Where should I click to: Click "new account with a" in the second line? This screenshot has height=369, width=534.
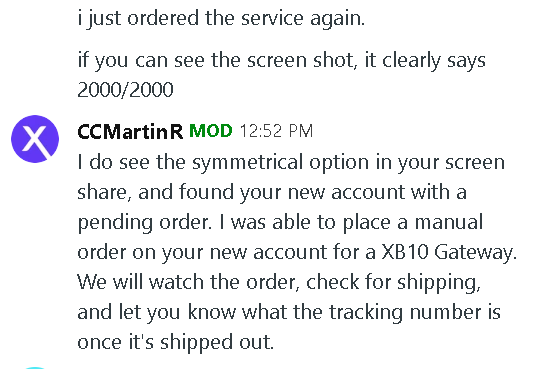tap(377, 192)
